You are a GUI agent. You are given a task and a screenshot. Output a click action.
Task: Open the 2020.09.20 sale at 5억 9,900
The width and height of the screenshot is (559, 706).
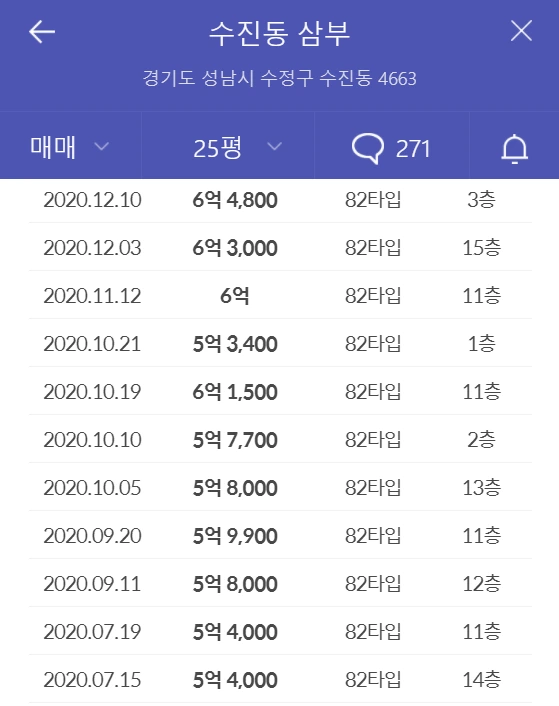point(280,535)
